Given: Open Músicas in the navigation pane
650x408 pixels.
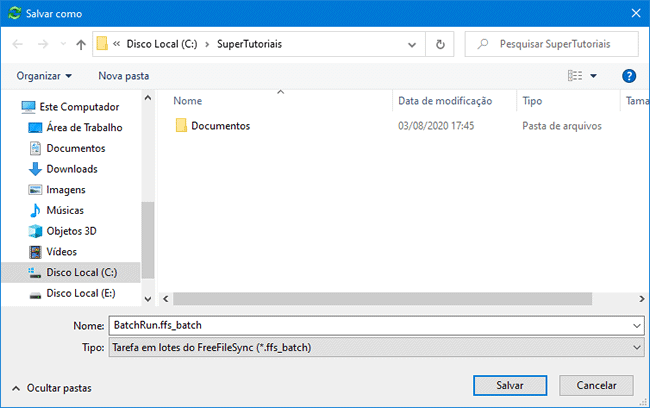Looking at the screenshot, I should 64,210.
